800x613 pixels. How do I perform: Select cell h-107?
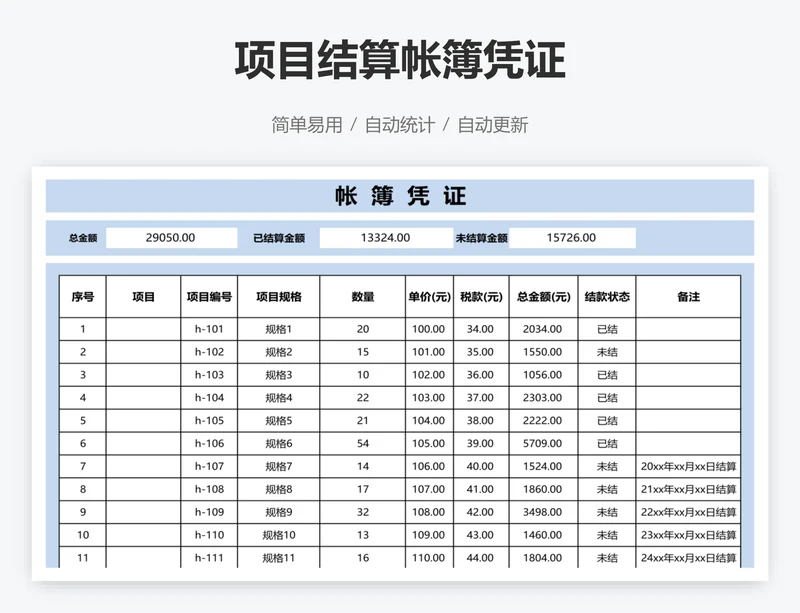(x=209, y=467)
